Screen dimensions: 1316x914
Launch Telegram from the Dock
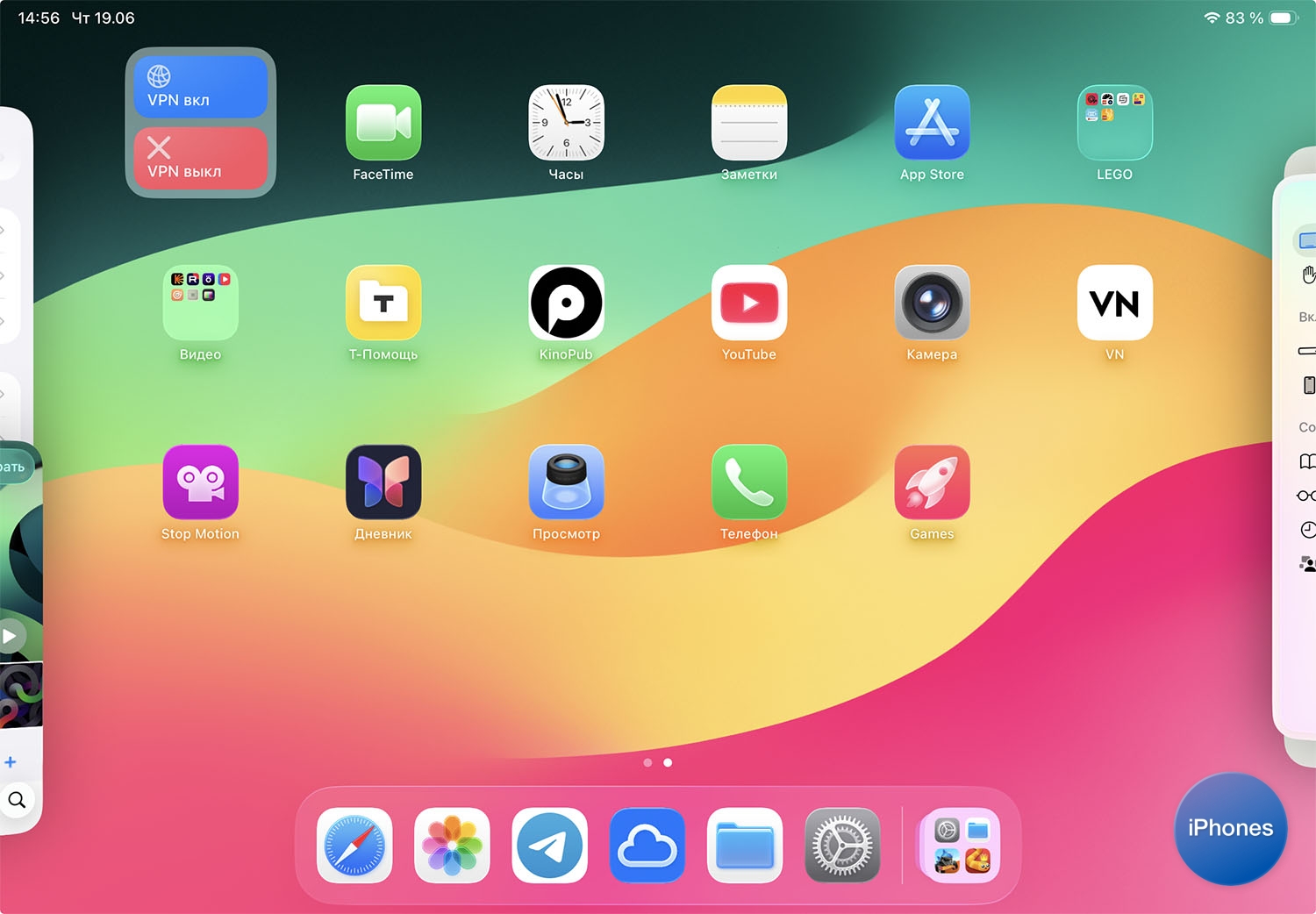tap(549, 846)
